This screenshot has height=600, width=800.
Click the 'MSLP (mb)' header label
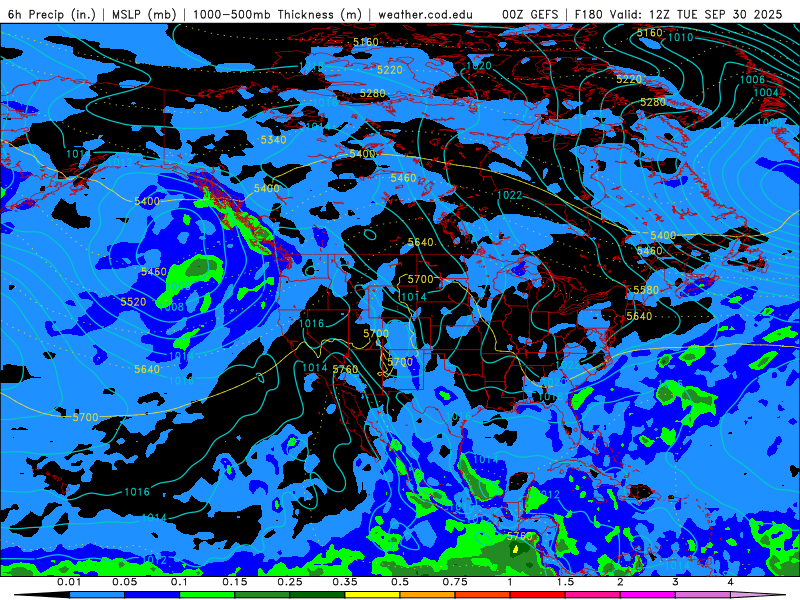point(144,14)
